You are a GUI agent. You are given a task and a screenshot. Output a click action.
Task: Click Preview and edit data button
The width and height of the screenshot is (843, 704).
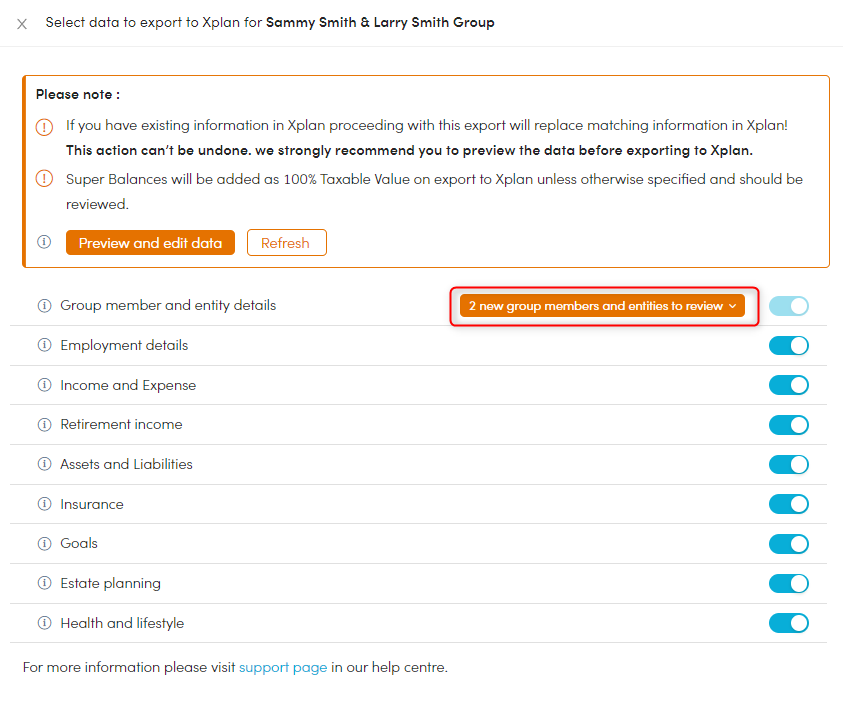click(x=150, y=243)
